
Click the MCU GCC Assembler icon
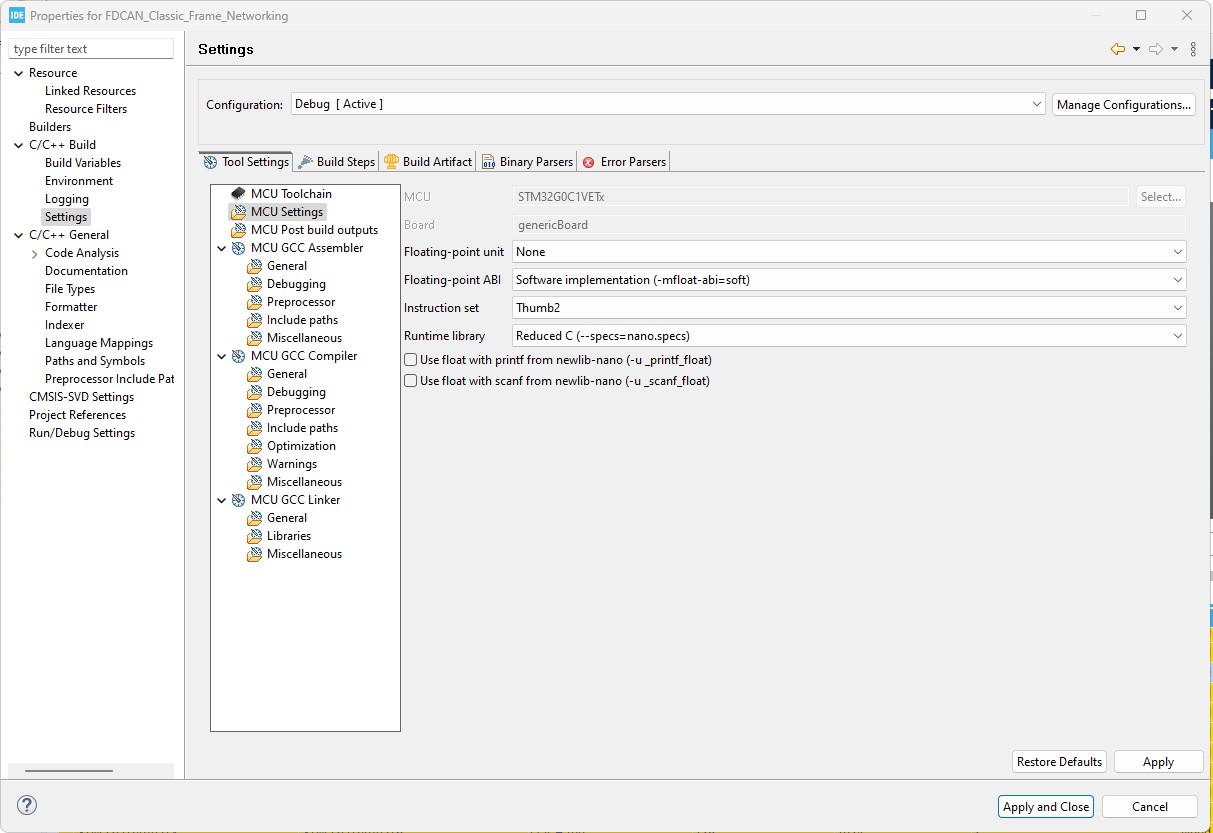(238, 248)
